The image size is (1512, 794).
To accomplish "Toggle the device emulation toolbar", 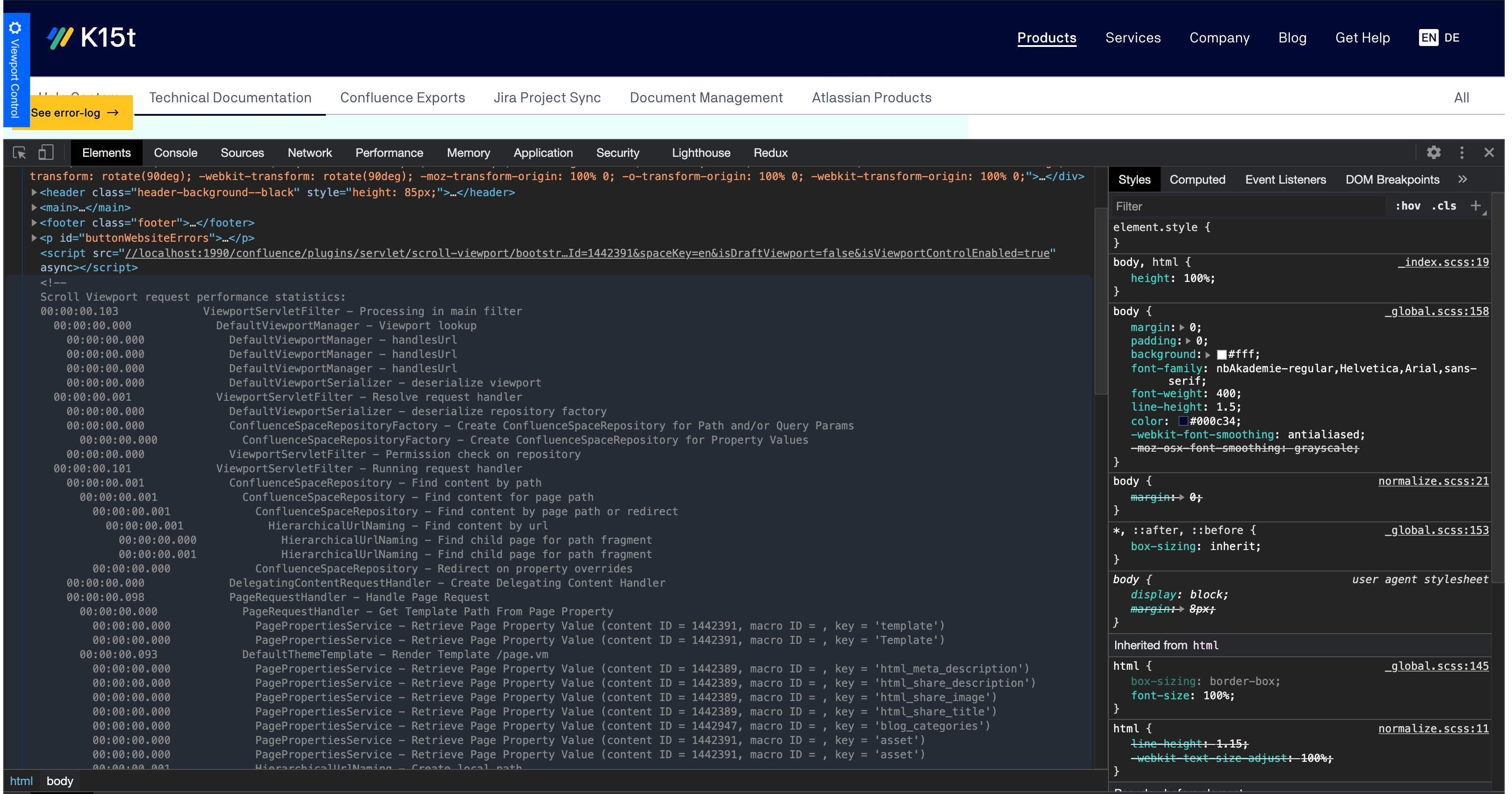I will click(46, 152).
